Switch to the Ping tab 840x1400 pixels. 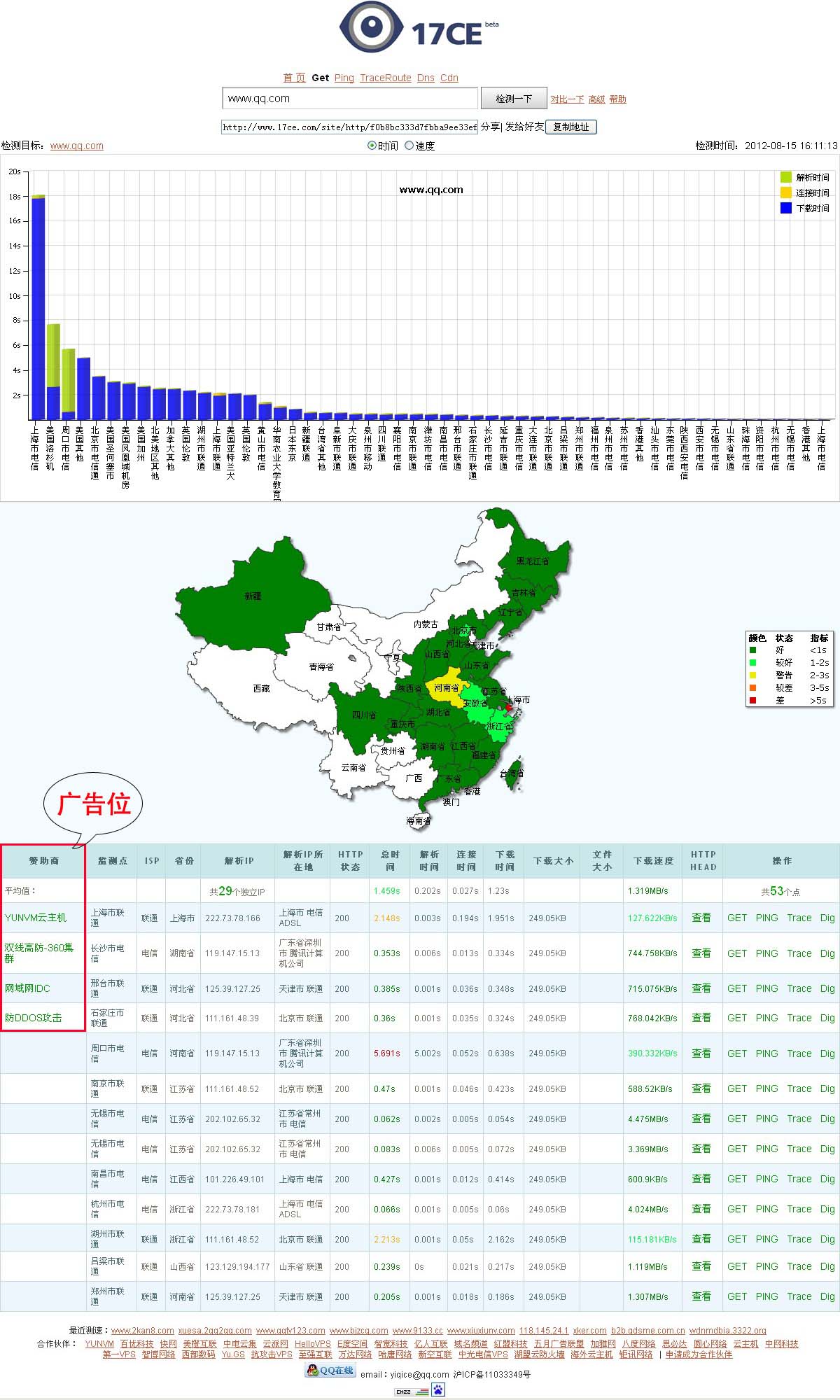[x=344, y=78]
